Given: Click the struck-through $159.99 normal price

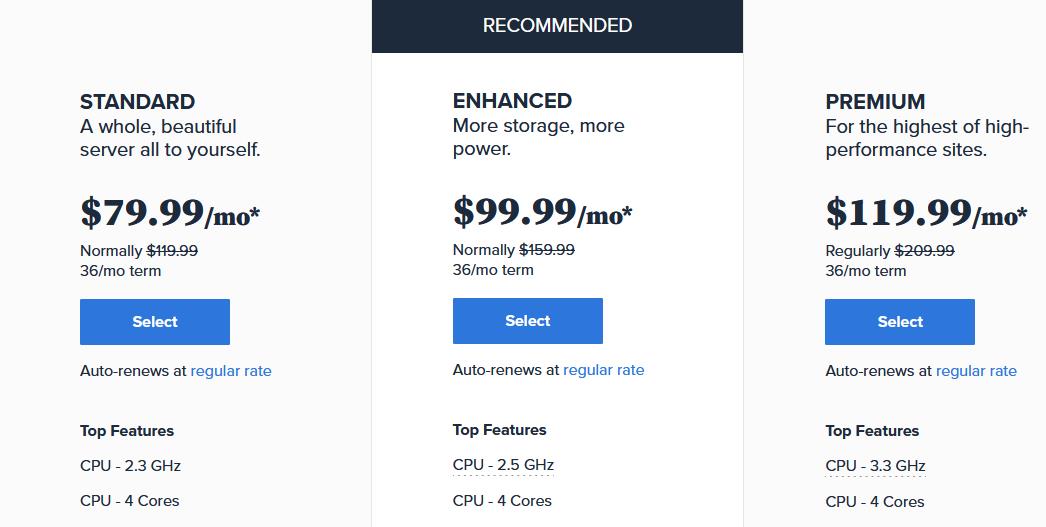Looking at the screenshot, I should point(547,250).
